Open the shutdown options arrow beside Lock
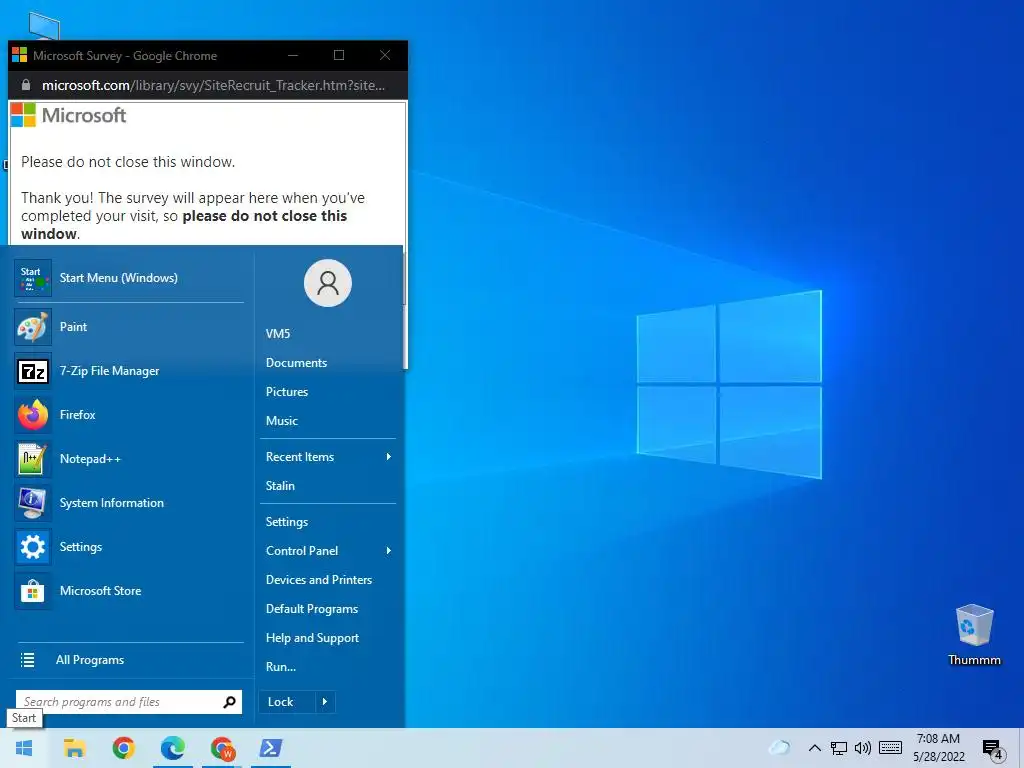Viewport: 1024px width, 768px height. click(x=325, y=702)
